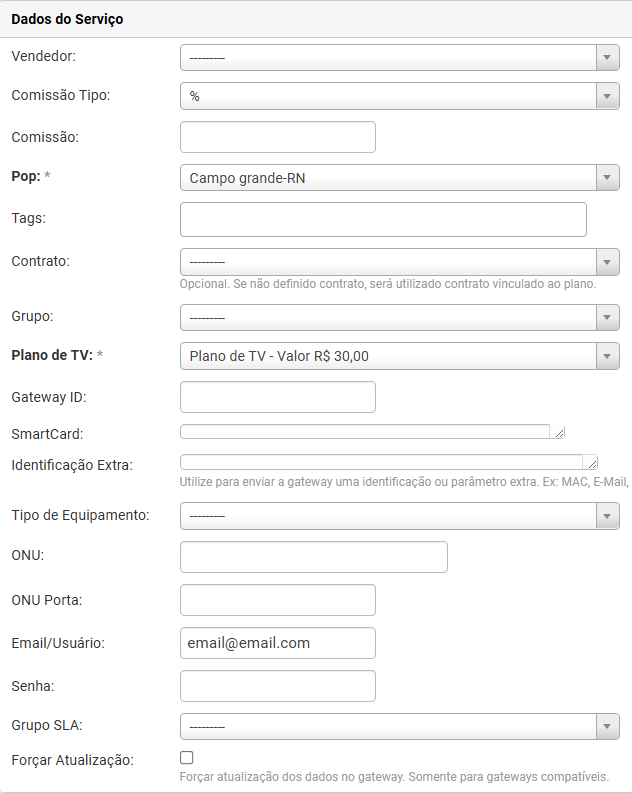Viewport: 632px width, 793px height.
Task: Click the SmartCard resize handle
Action: (560, 433)
